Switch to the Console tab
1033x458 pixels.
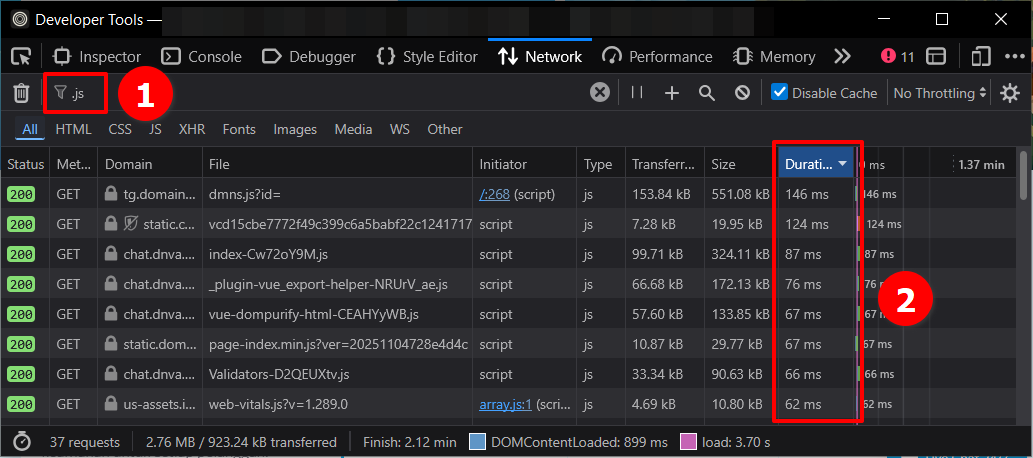[x=202, y=57]
